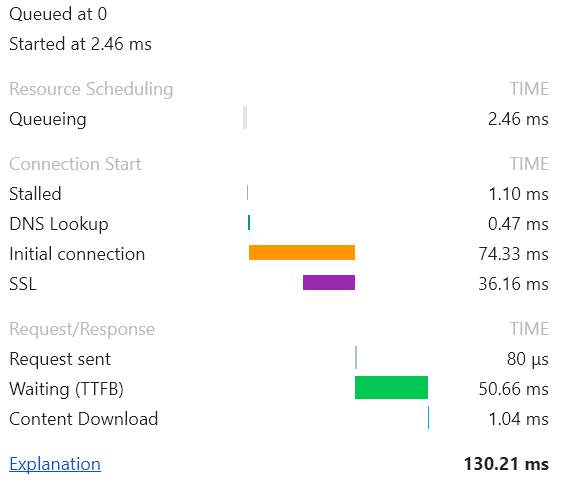
Task: Click the 'Queued at 0' text
Action: [x=58, y=14]
